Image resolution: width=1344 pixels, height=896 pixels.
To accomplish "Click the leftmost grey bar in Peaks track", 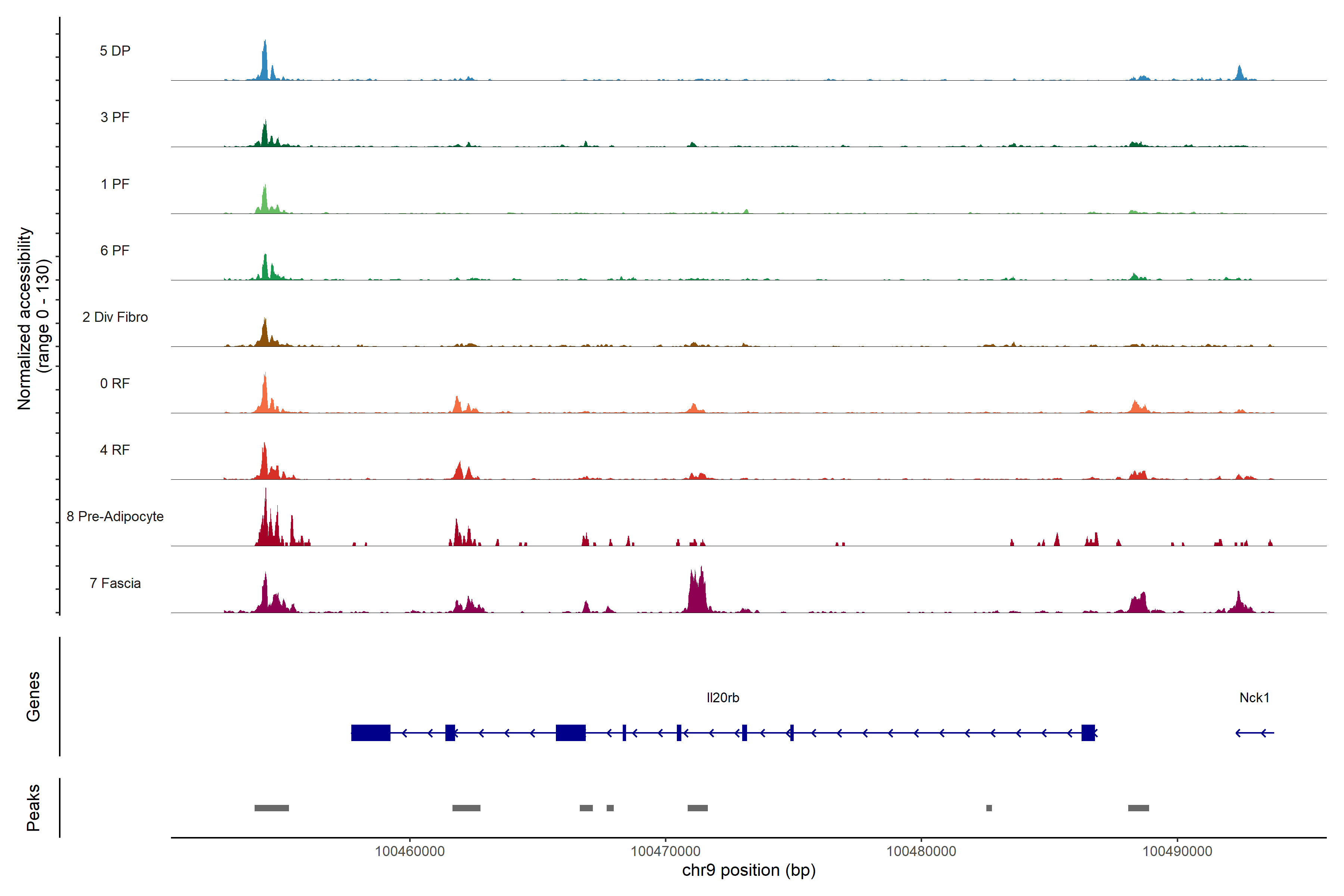I will pos(271,808).
